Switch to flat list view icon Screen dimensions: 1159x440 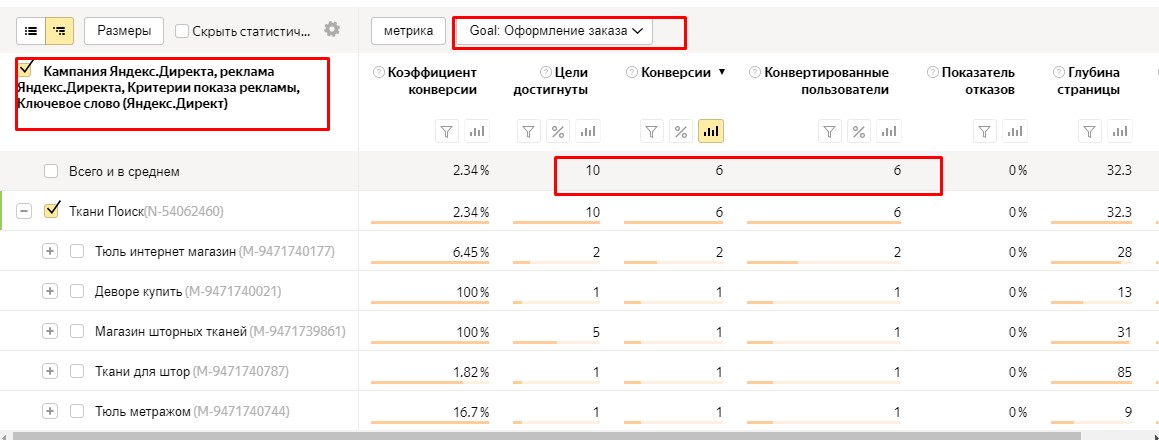31,31
